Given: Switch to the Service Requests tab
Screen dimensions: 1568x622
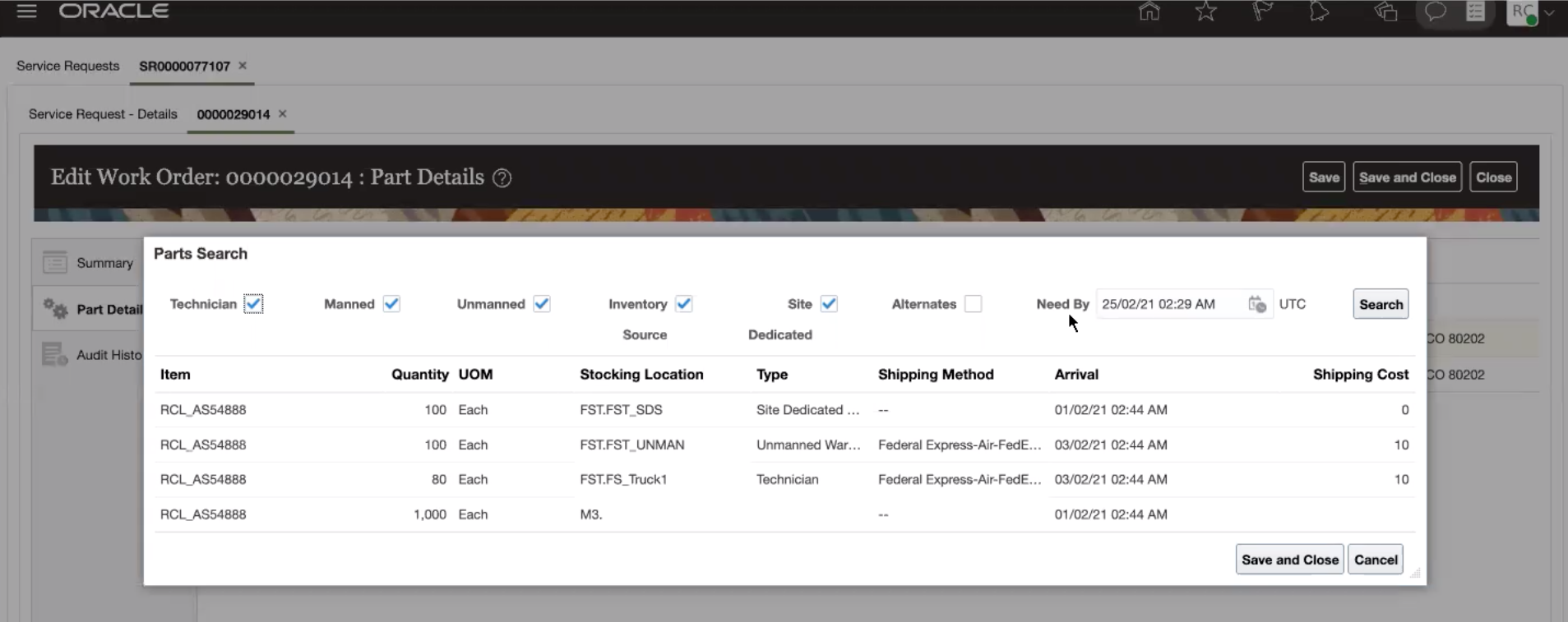Looking at the screenshot, I should coord(68,66).
